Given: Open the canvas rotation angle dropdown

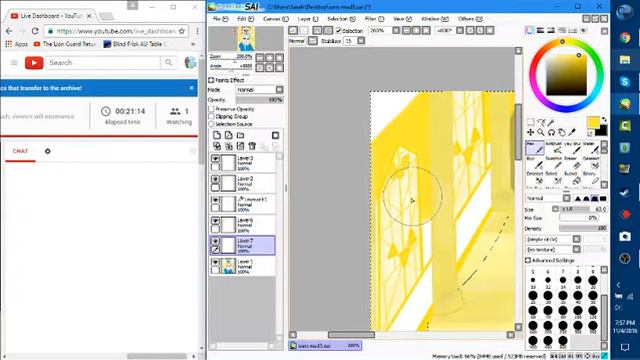Looking at the screenshot, I should [460, 31].
